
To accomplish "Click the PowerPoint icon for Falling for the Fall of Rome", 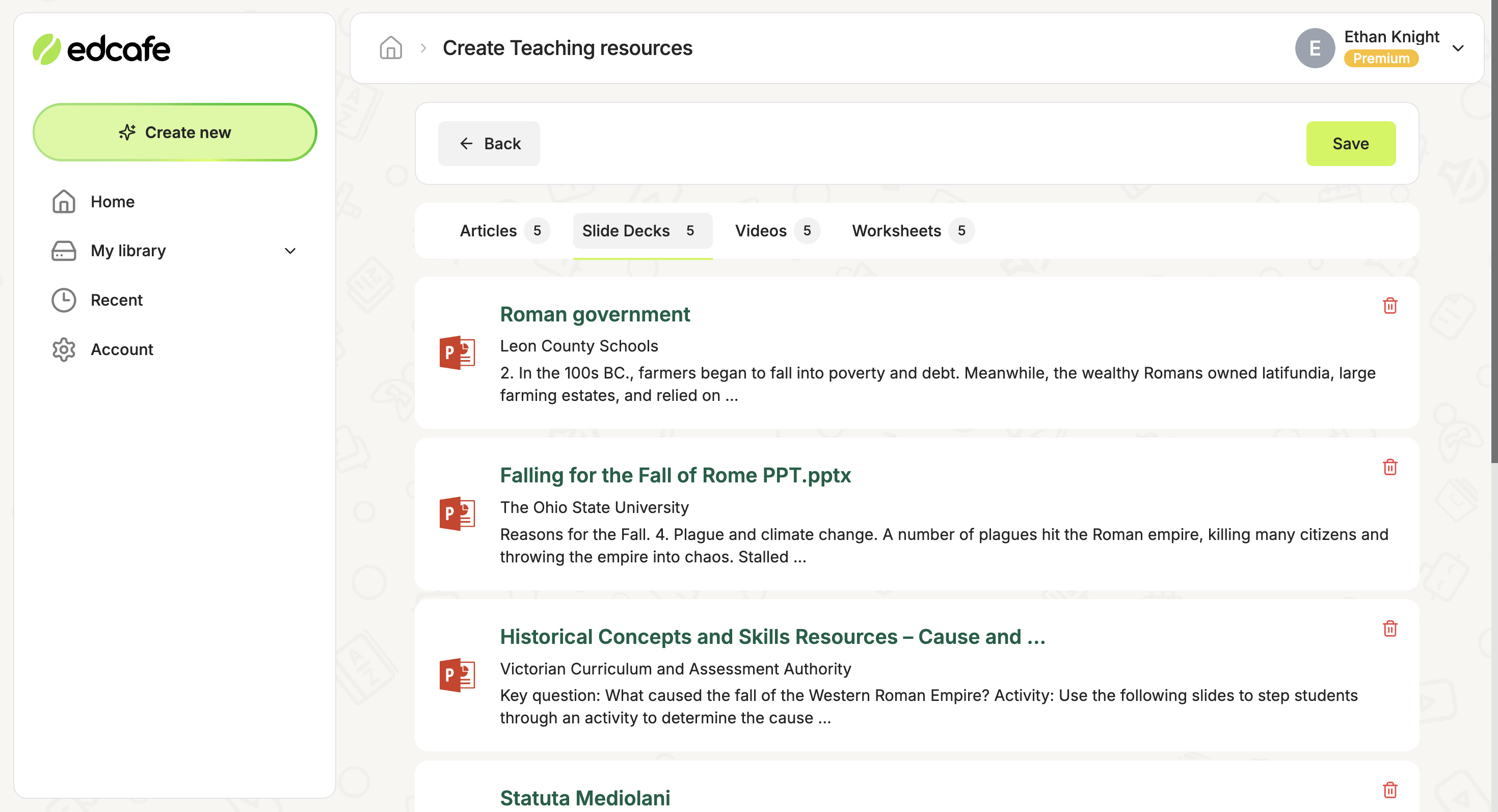I will [457, 514].
